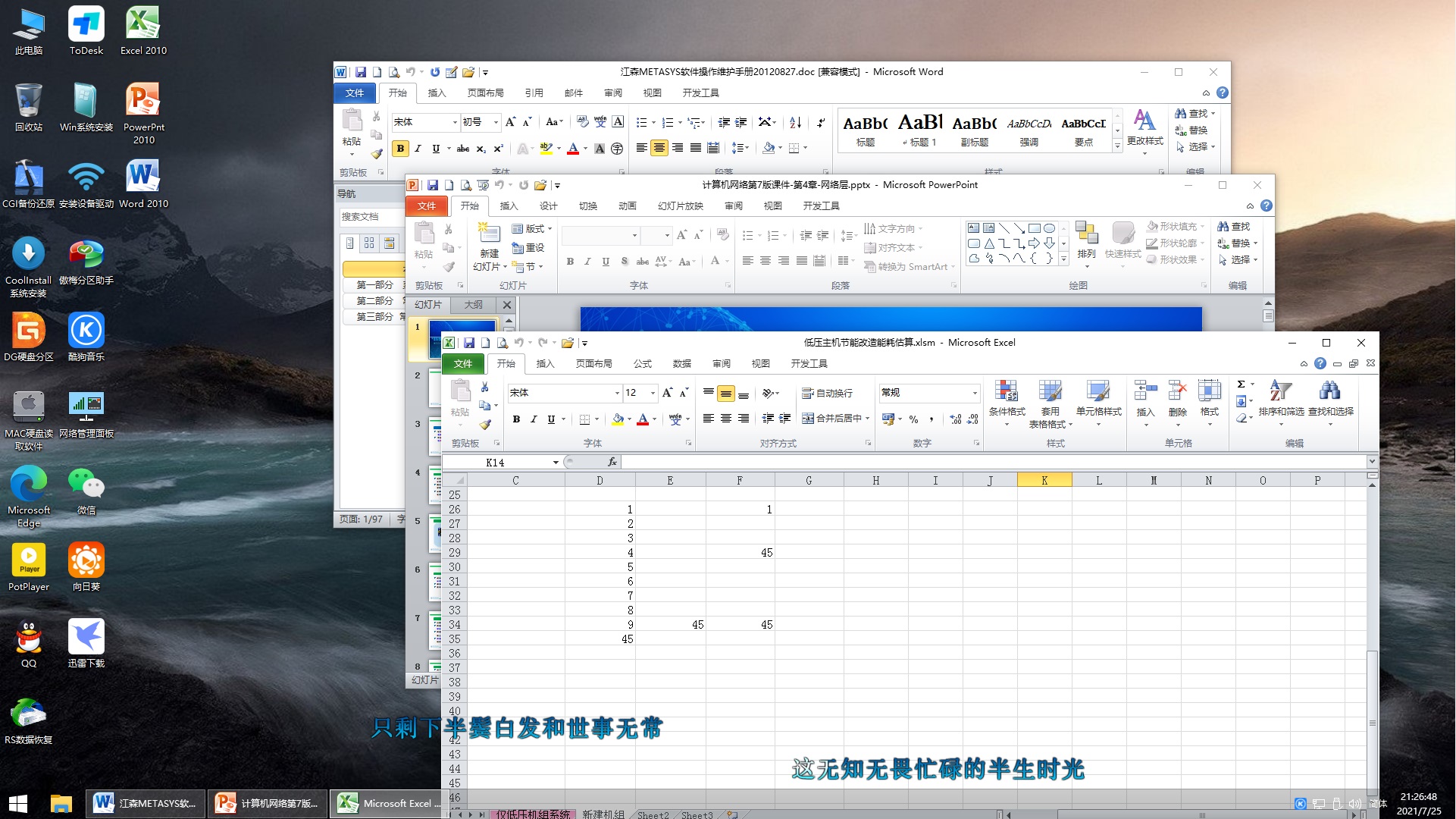Screen dimensions: 1456x819
Task: Click Excel Save icon in quick access
Action: (469, 343)
